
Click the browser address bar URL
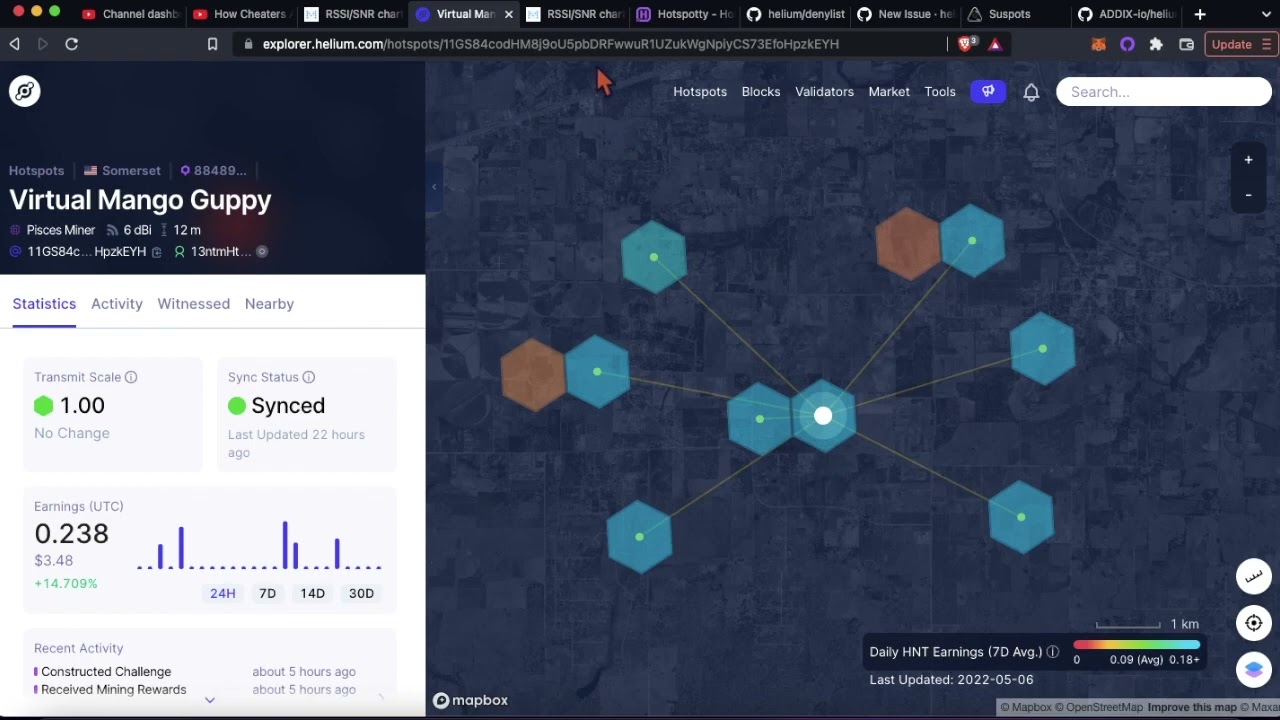pyautogui.click(x=551, y=44)
